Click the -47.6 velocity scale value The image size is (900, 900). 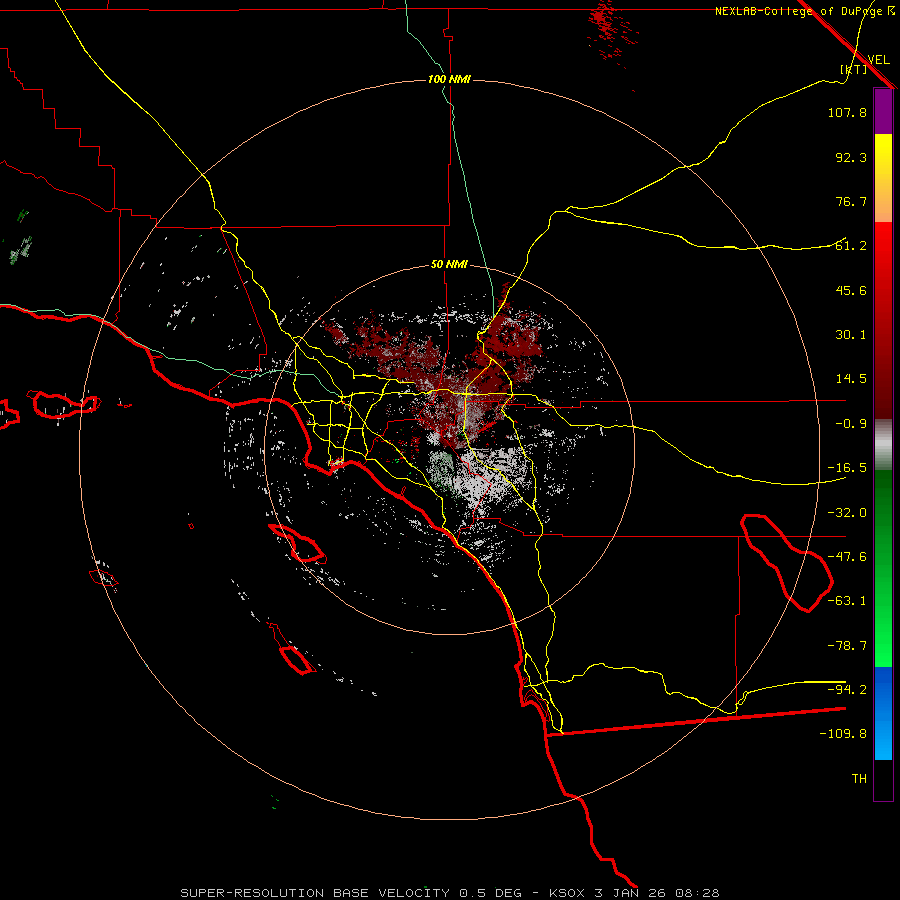pyautogui.click(x=847, y=557)
